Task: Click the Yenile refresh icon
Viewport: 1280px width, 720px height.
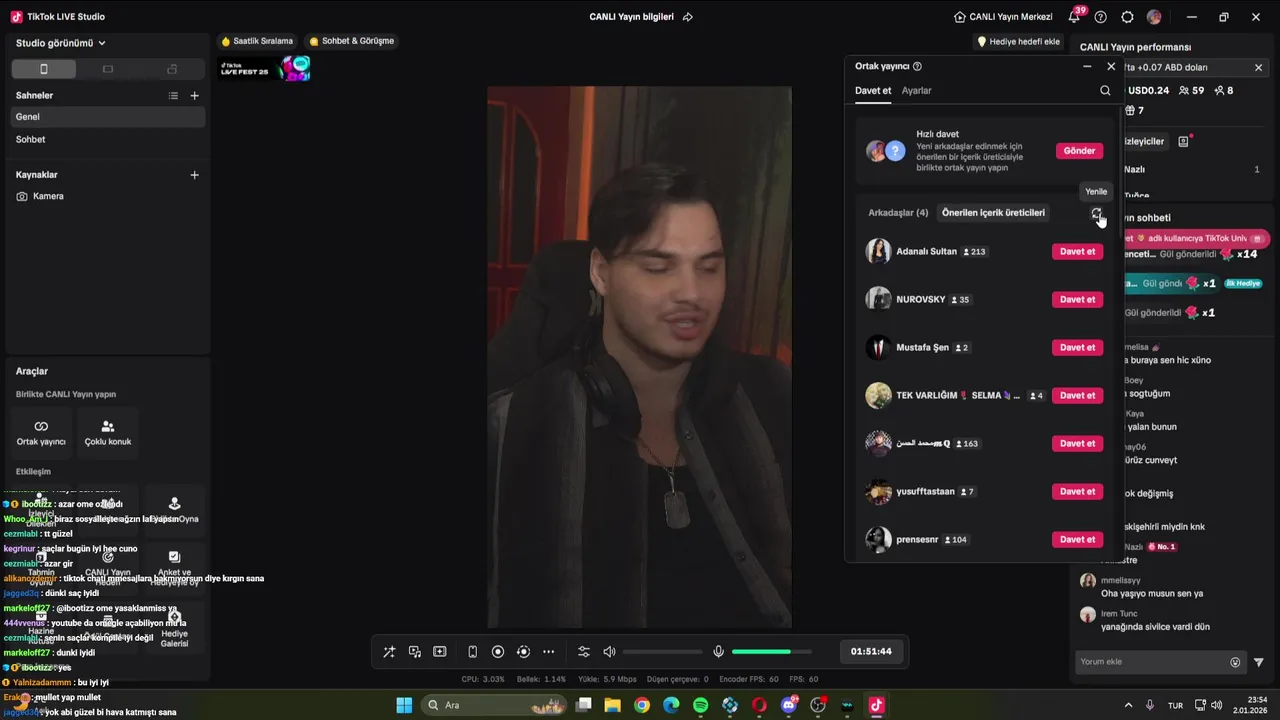Action: [1097, 214]
